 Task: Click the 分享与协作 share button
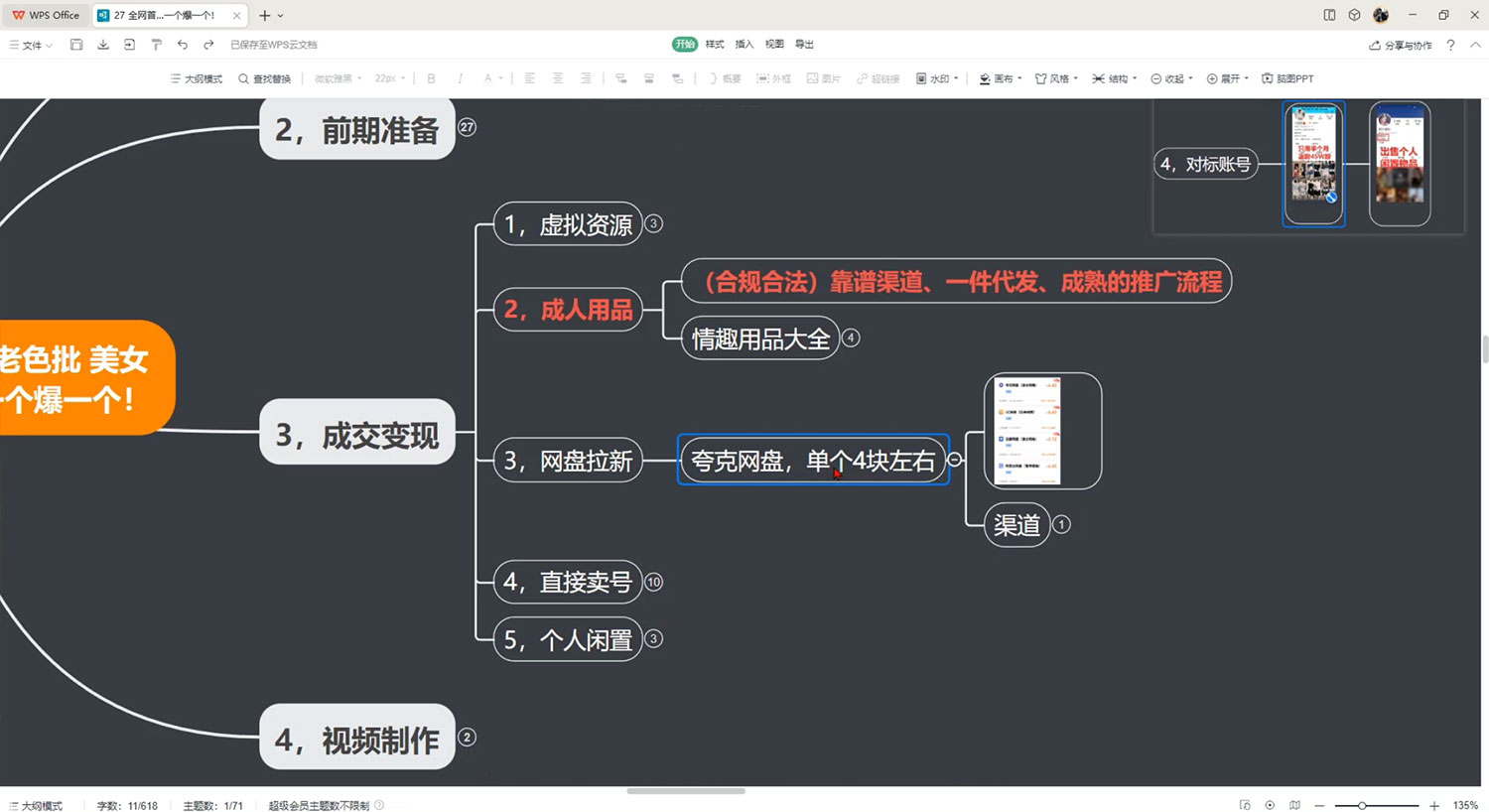[x=1400, y=44]
